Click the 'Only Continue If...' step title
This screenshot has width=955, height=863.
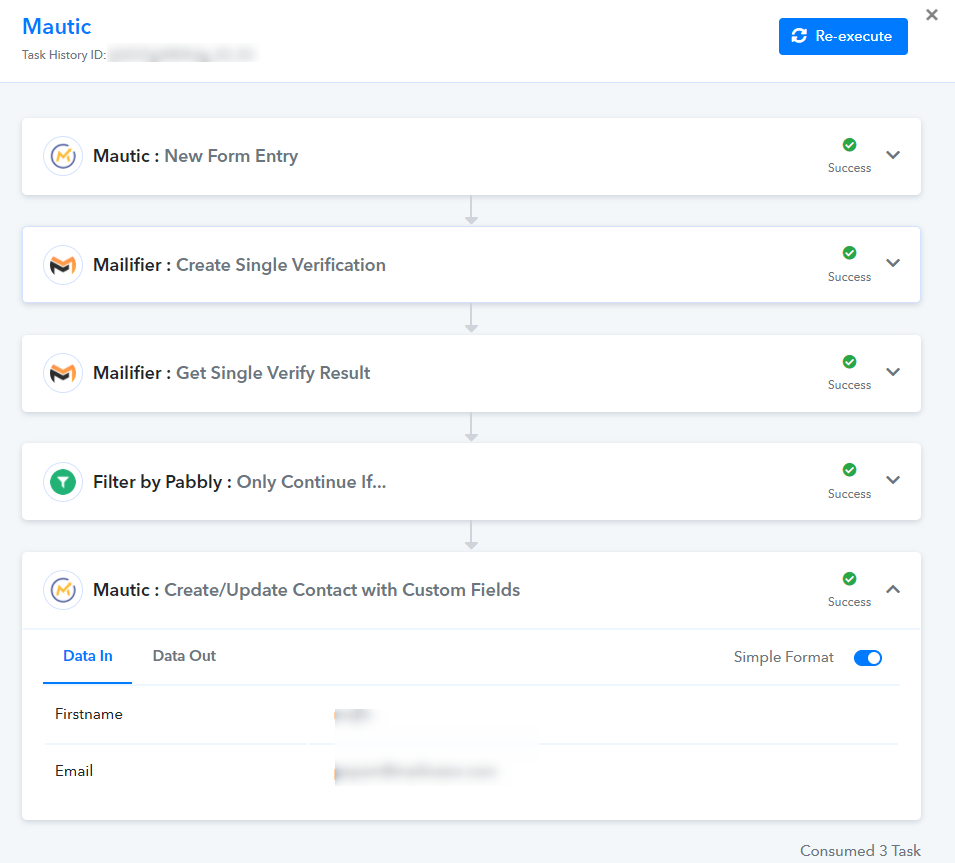(311, 482)
